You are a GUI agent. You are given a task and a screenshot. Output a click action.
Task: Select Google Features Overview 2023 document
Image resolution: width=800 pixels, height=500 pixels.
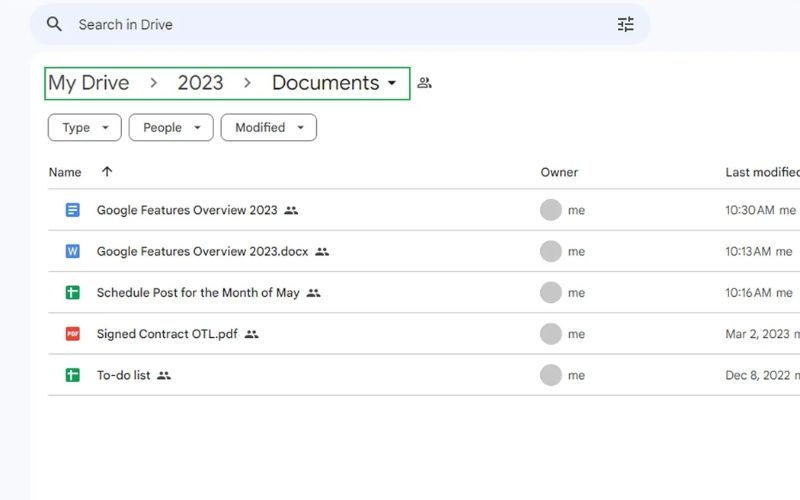click(187, 210)
